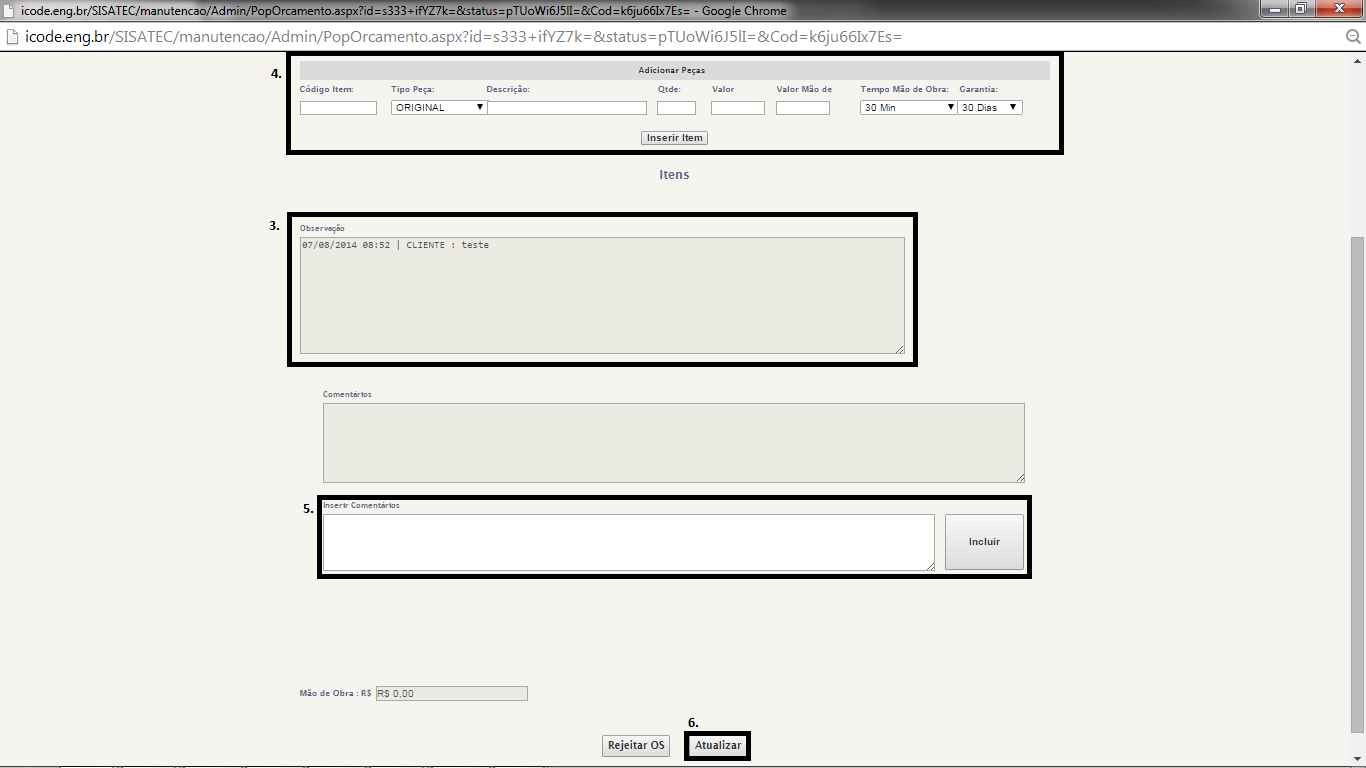The image size is (1366, 768).
Task: Maximize the Chrome popup window
Action: tap(1300, 9)
